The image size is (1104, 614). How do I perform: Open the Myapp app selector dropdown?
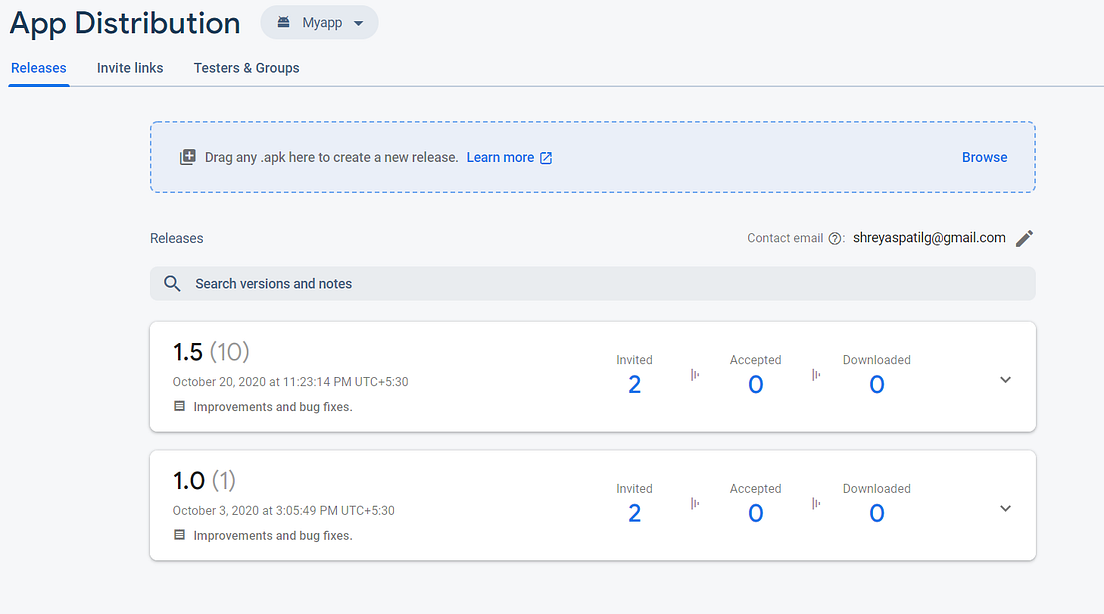[320, 23]
